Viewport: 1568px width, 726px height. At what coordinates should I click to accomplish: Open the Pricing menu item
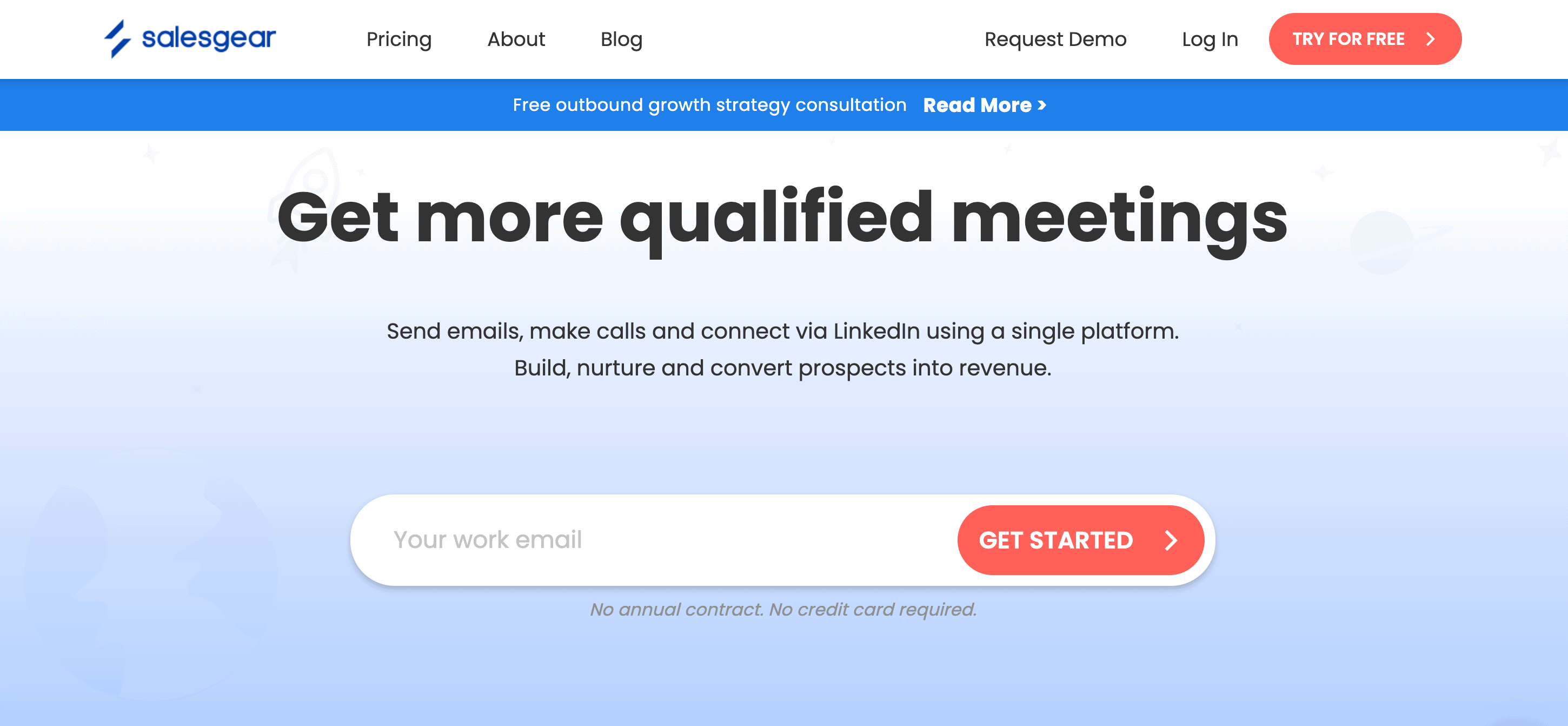point(399,39)
